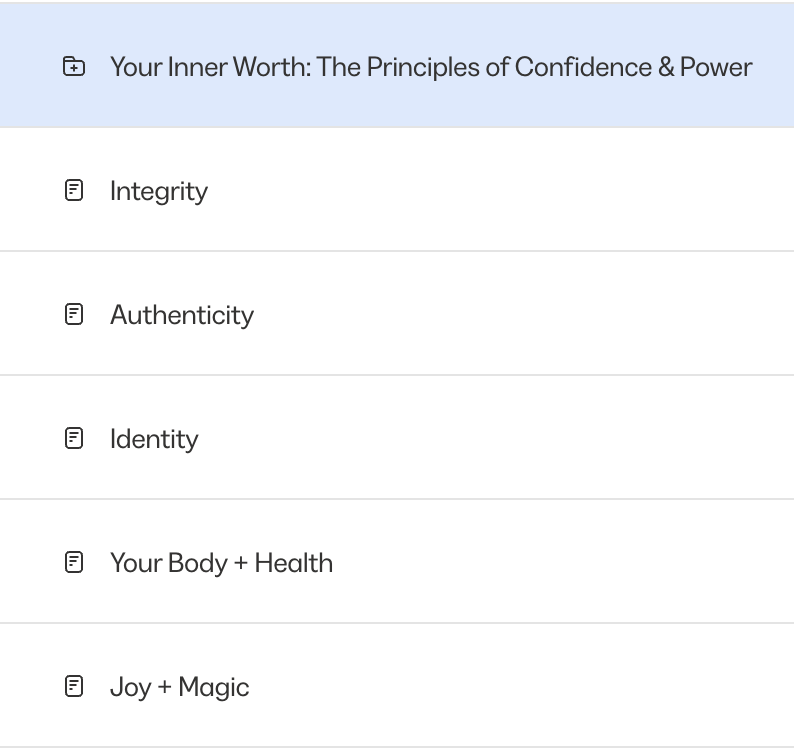
Task: Open the Integrity lesson
Action: pyautogui.click(x=158, y=191)
